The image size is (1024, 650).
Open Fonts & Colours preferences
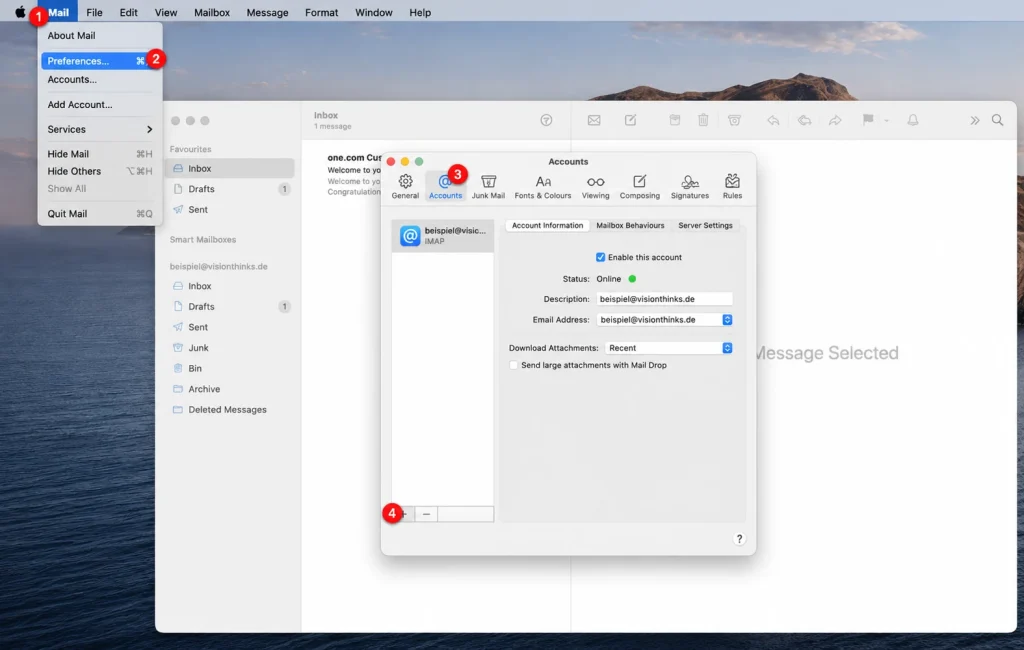tap(543, 186)
